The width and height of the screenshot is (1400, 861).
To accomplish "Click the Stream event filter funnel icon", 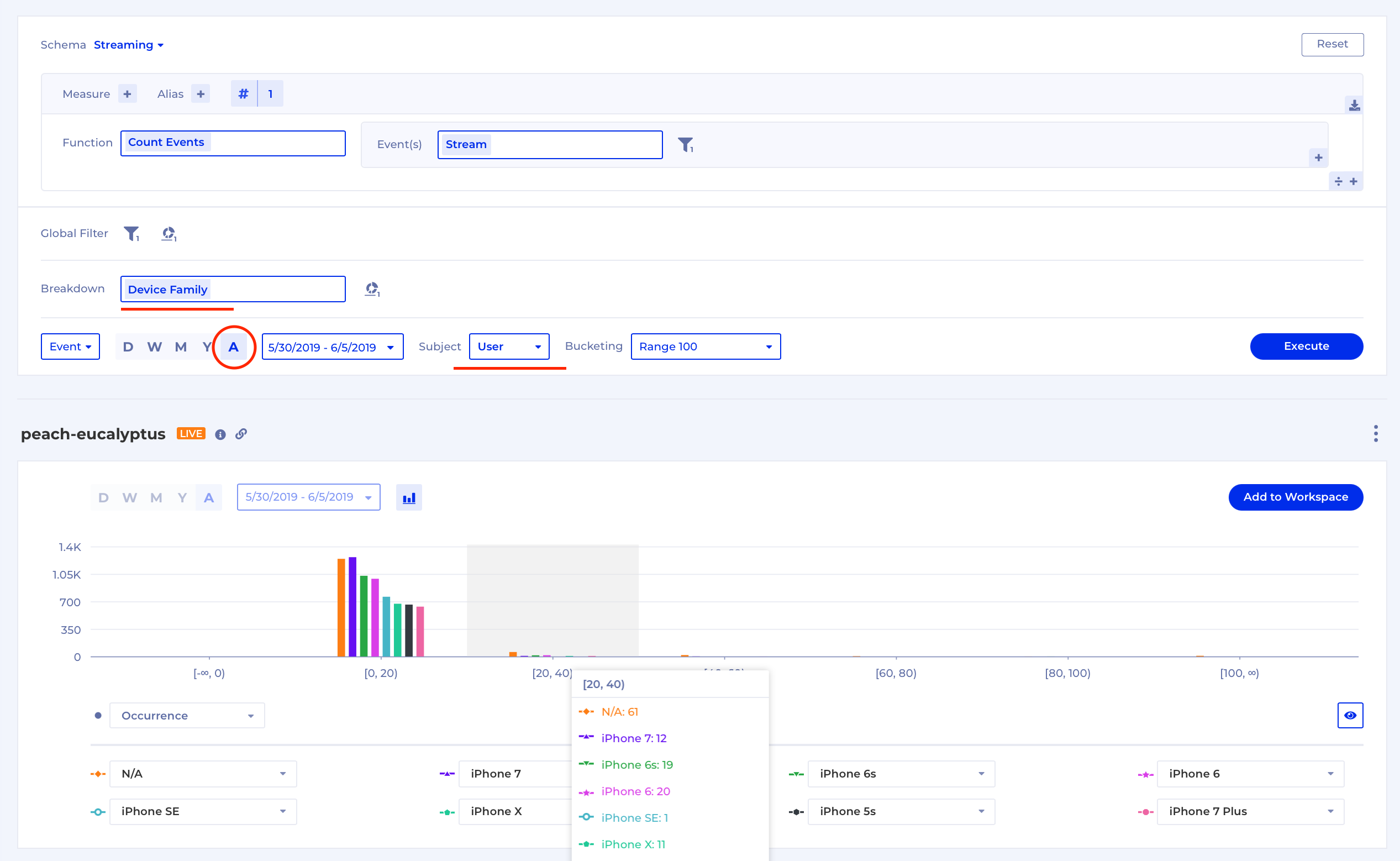I will pos(686,145).
